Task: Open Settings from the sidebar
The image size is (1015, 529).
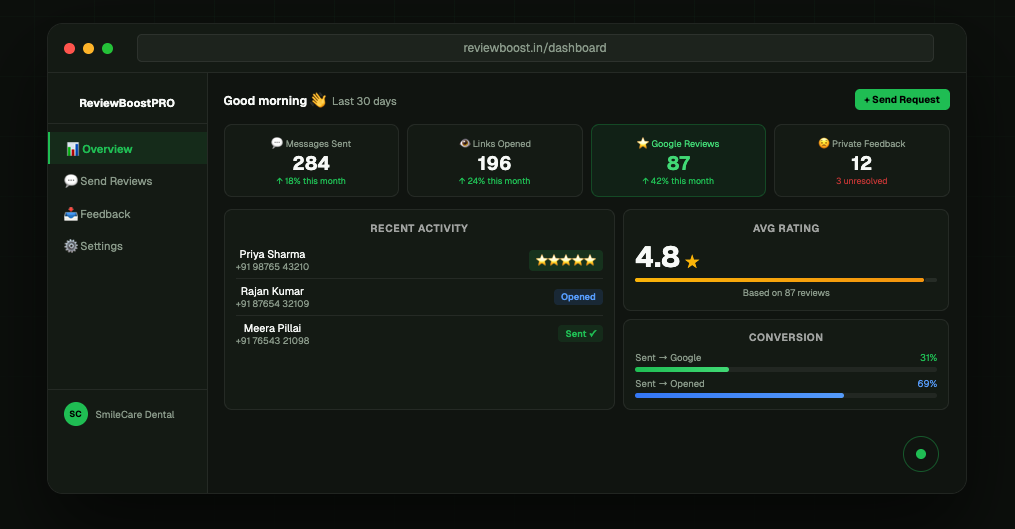Action: click(x=128, y=246)
